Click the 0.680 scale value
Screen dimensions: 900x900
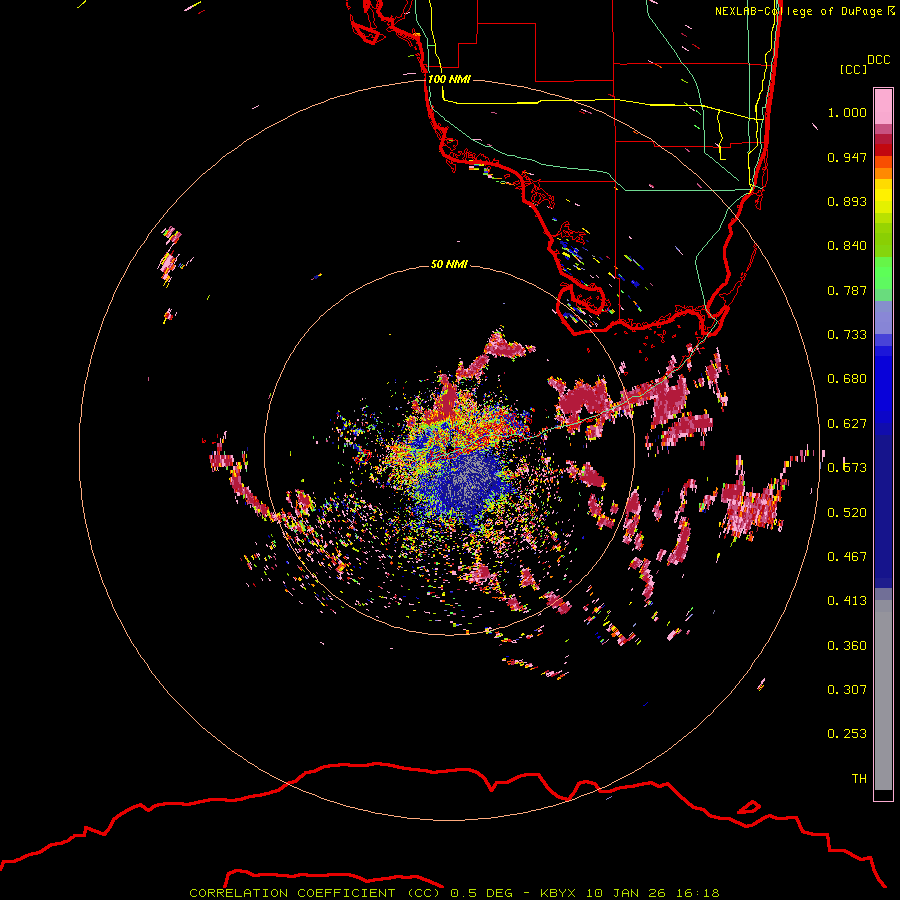coord(847,379)
